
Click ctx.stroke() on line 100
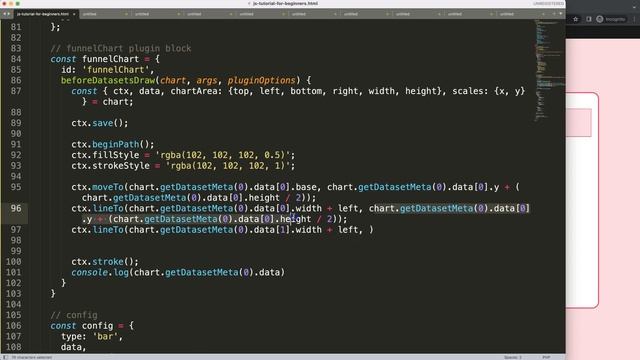pos(105,262)
